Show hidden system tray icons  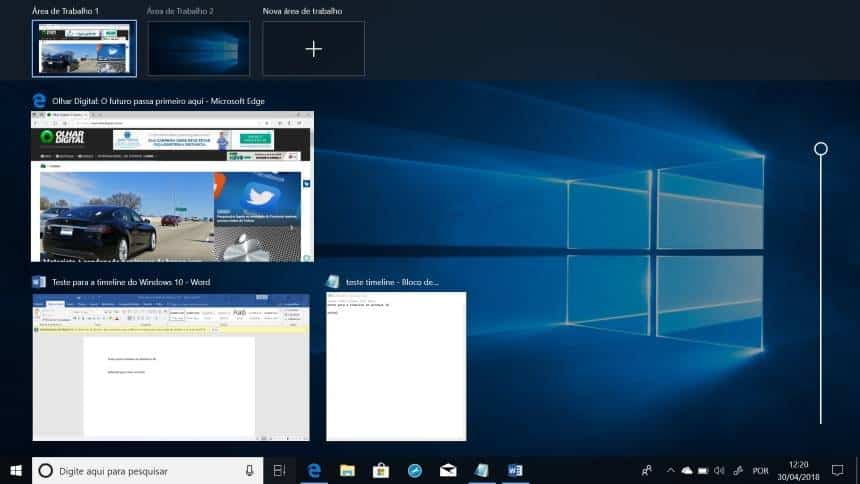tap(671, 470)
